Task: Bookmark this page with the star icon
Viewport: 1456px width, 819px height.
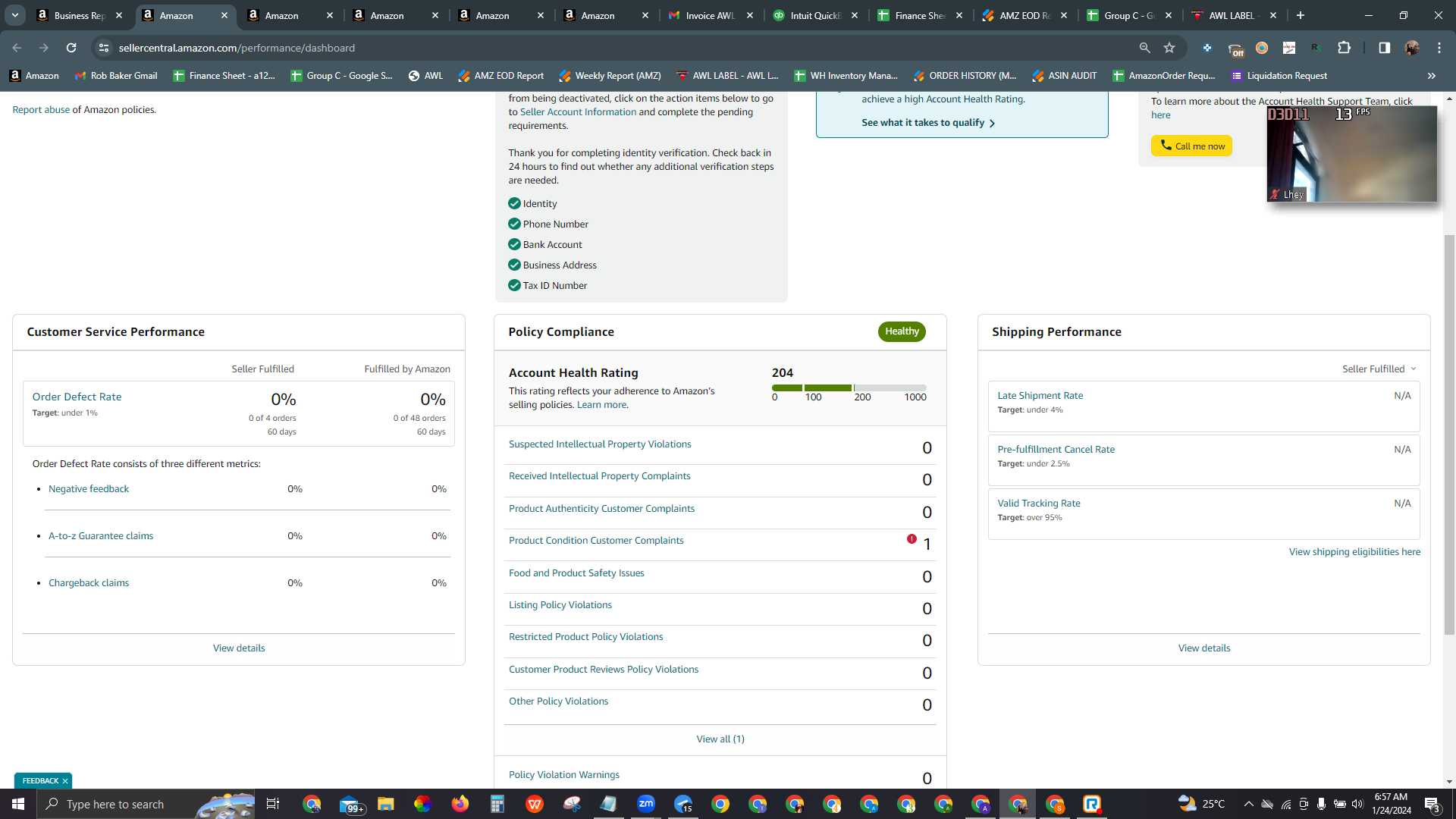Action: click(1169, 48)
